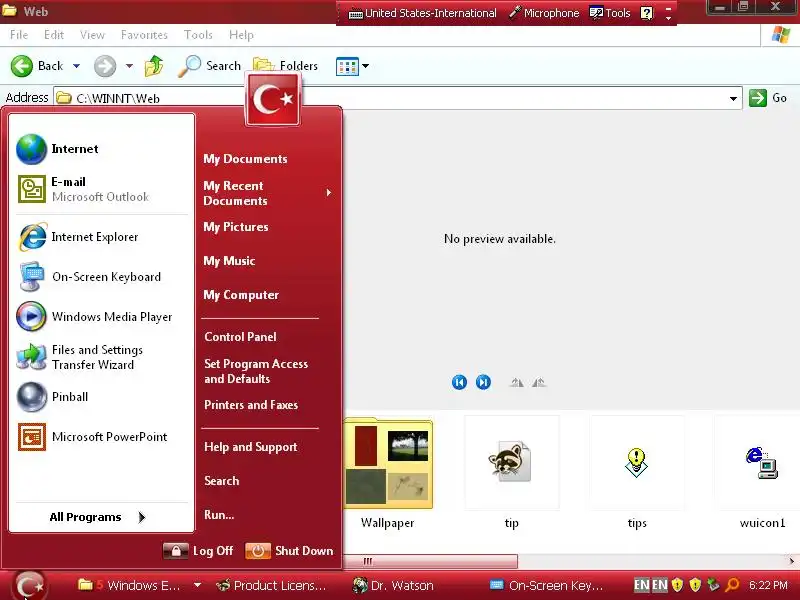Show previous image in filmstrip preview
The width and height of the screenshot is (800, 600).
[459, 382]
